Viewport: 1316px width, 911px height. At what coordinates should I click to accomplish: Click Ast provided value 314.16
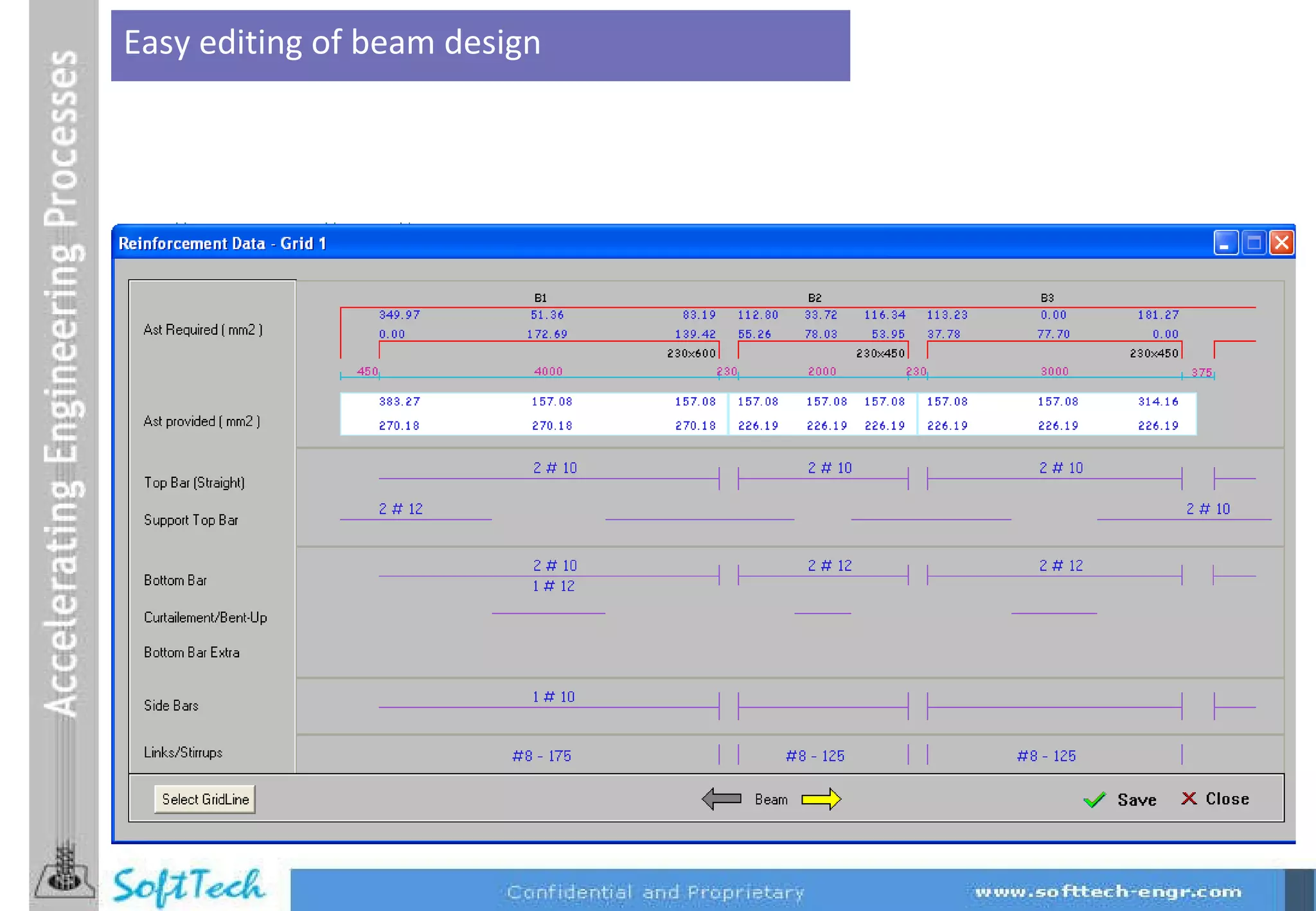tap(1158, 402)
